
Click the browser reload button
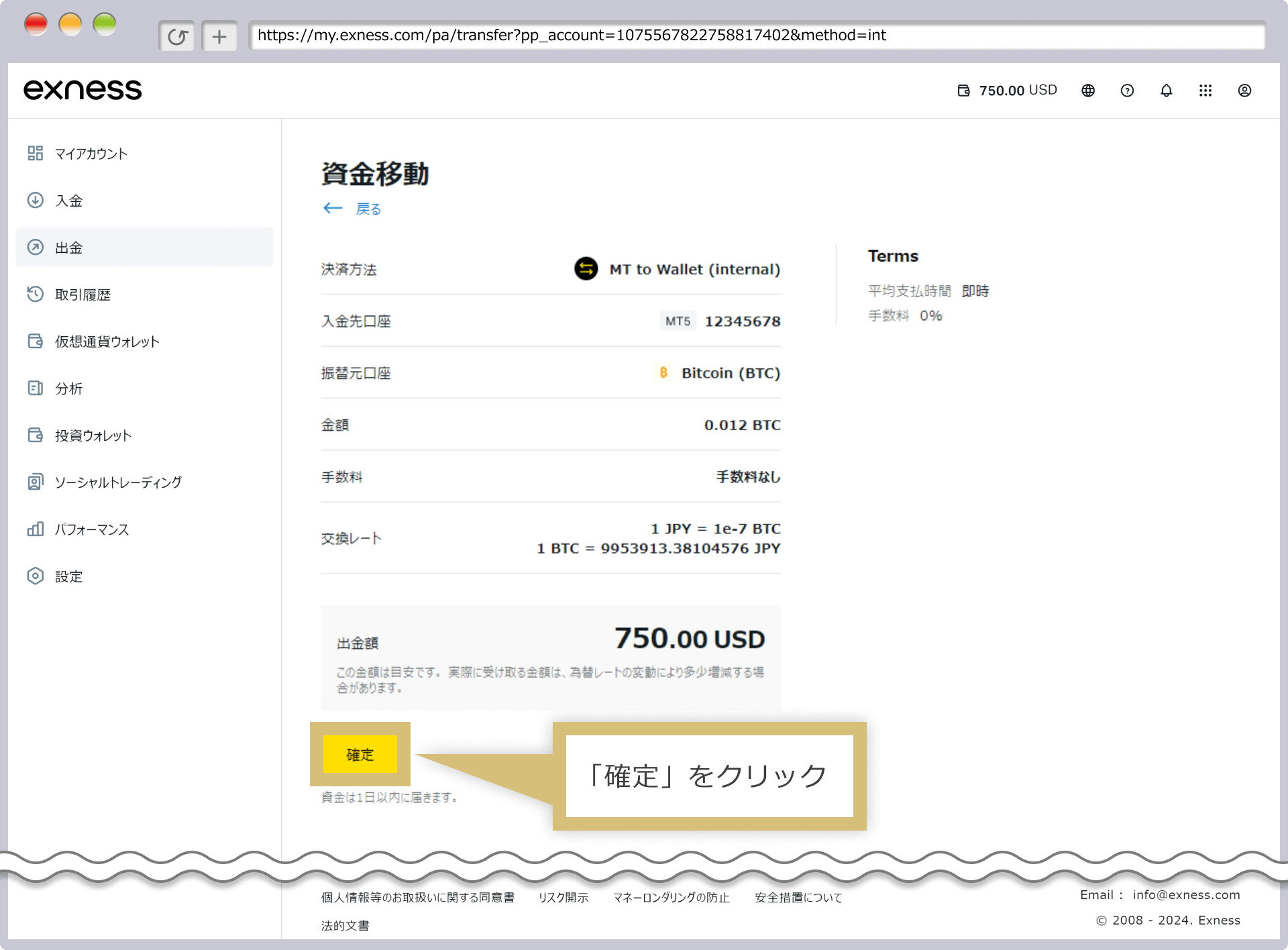[177, 36]
